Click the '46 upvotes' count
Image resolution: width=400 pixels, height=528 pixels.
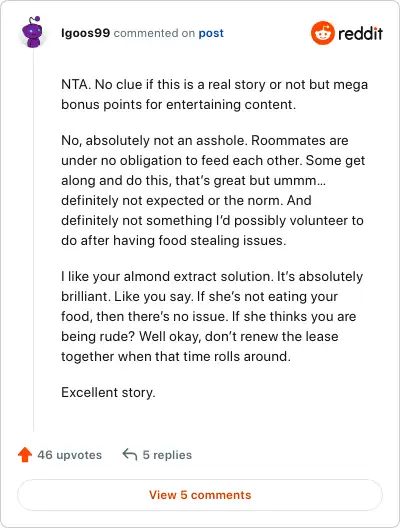pyautogui.click(x=69, y=455)
